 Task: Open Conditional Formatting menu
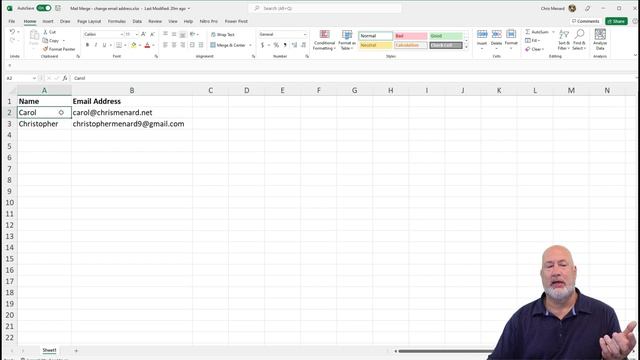coord(324,40)
